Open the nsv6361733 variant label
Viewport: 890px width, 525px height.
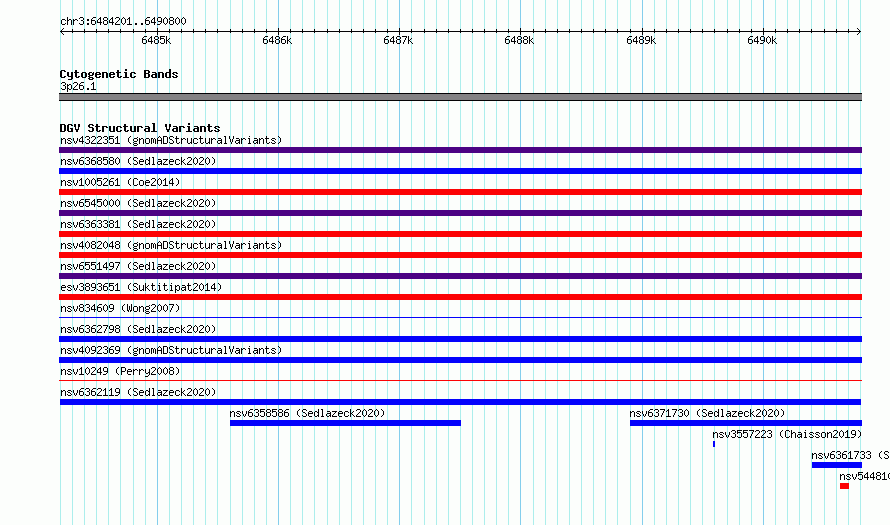pos(850,455)
